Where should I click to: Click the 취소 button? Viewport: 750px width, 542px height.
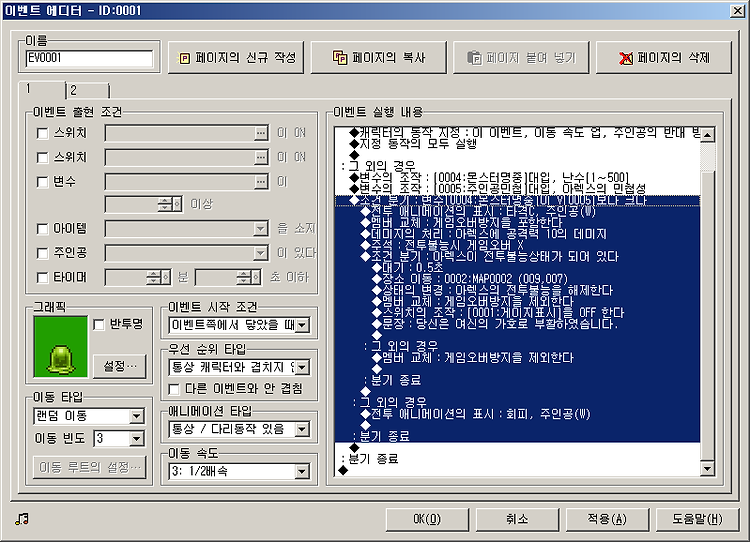coord(517,519)
